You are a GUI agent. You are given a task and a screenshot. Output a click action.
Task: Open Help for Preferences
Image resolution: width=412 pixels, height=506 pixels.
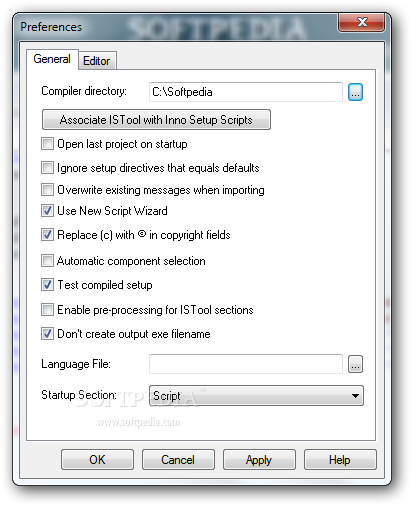[340, 460]
